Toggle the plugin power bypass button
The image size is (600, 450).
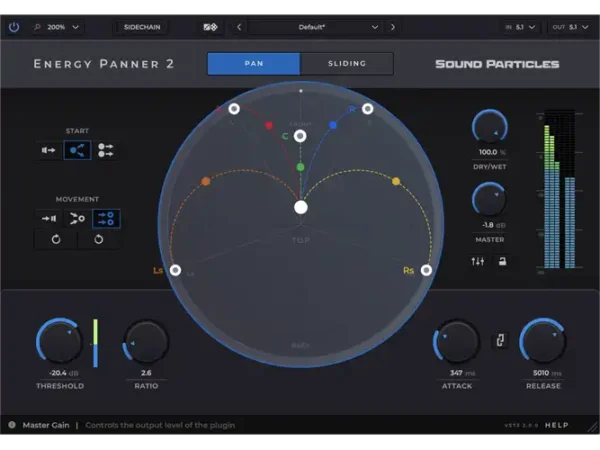click(14, 27)
